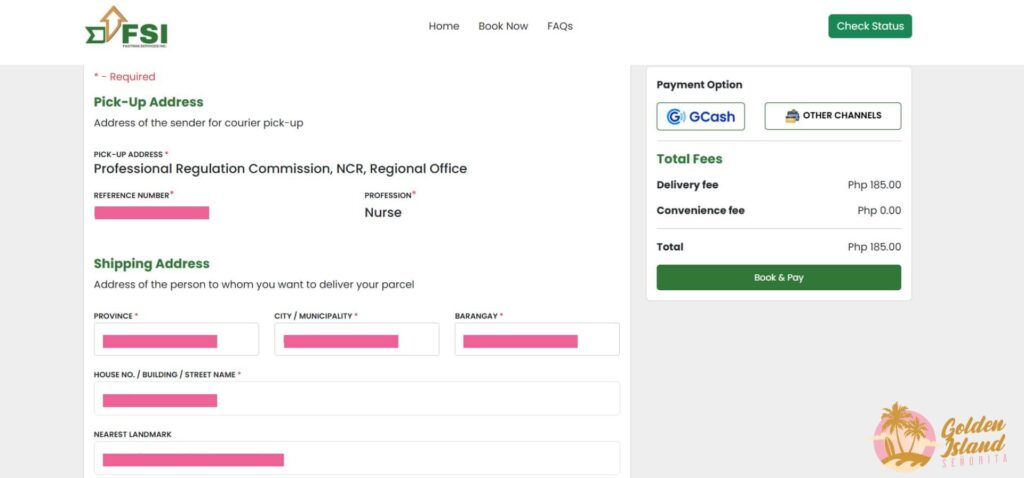
Task: Open the FAQs page
Action: click(x=560, y=26)
